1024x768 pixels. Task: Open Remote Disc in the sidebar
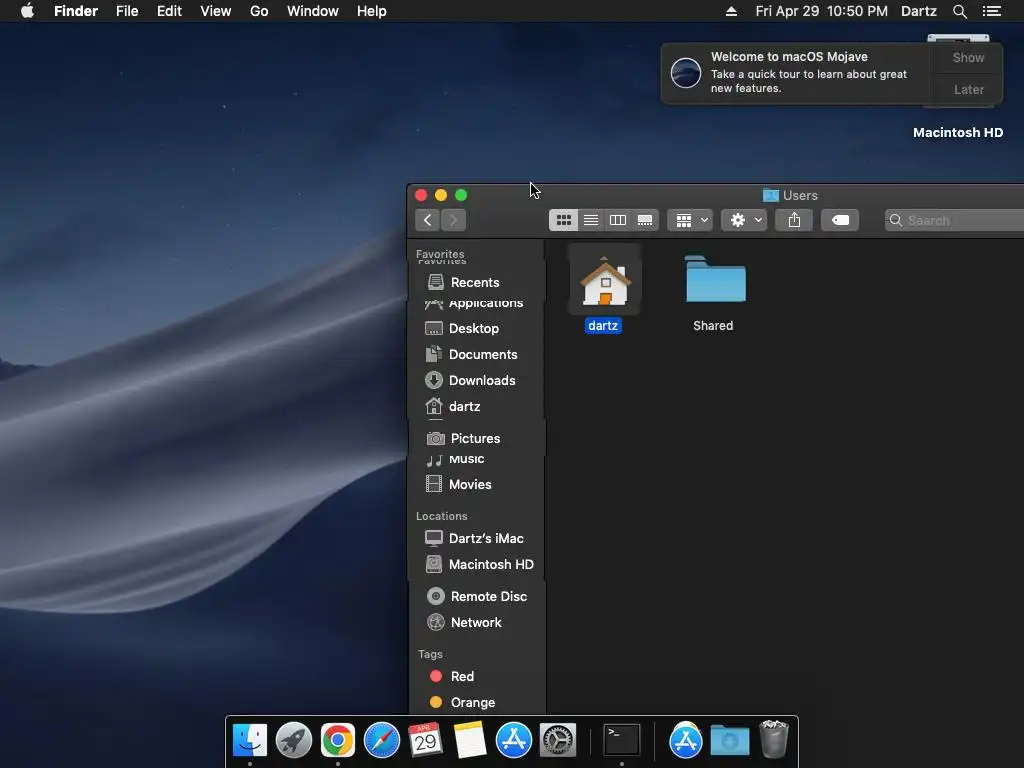pyautogui.click(x=488, y=596)
